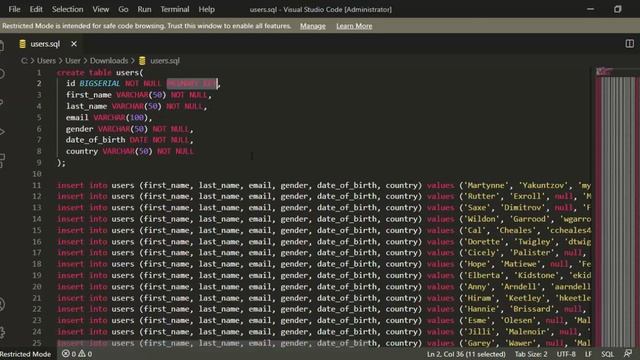Image resolution: width=640 pixels, height=360 pixels.
Task: Open the Run menu
Action: point(144,9)
